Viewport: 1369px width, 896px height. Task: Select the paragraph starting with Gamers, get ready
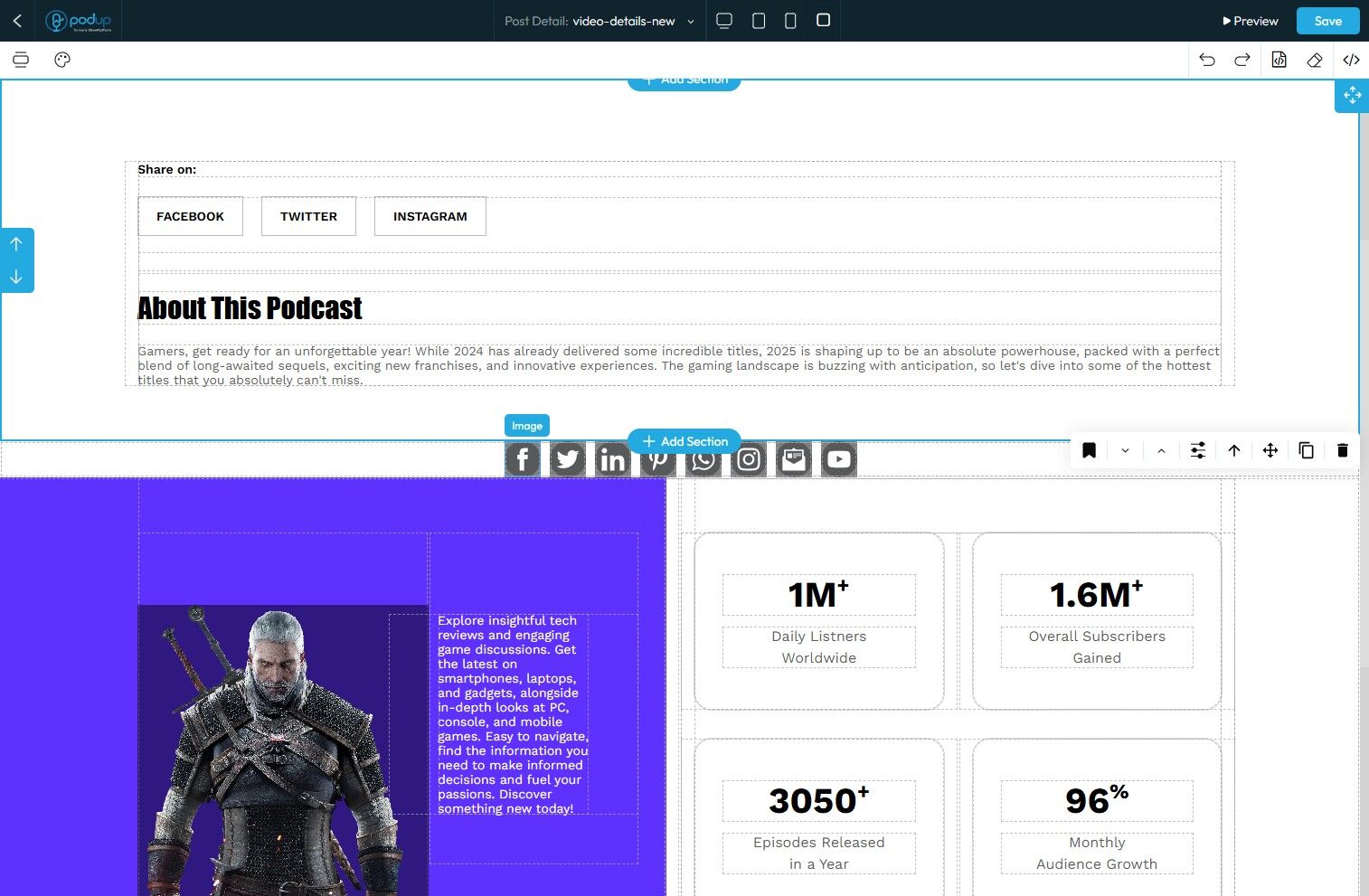678,365
